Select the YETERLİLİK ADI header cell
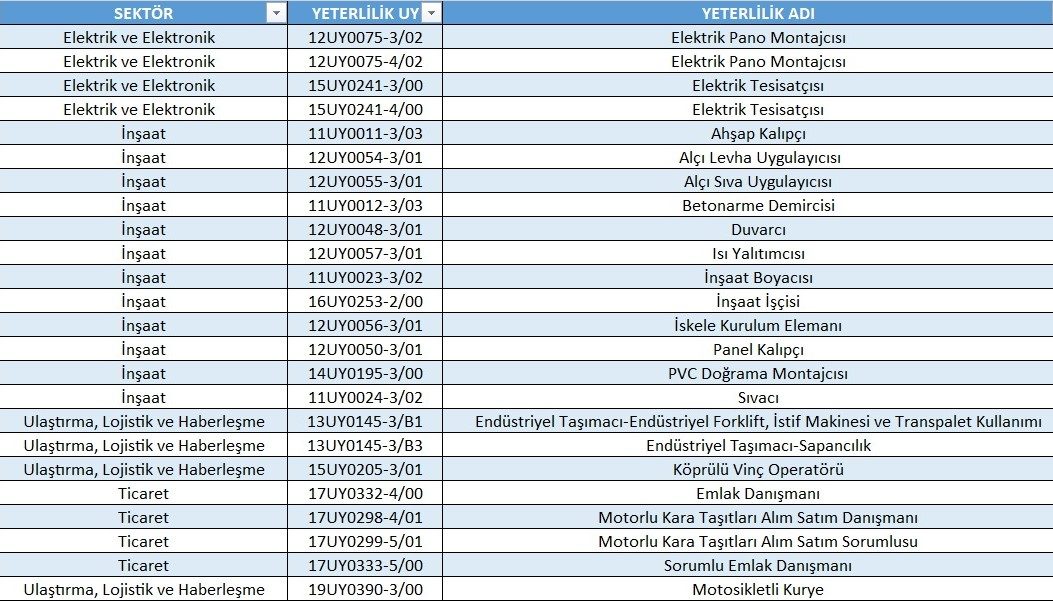The width and height of the screenshot is (1053, 601). pyautogui.click(x=757, y=13)
